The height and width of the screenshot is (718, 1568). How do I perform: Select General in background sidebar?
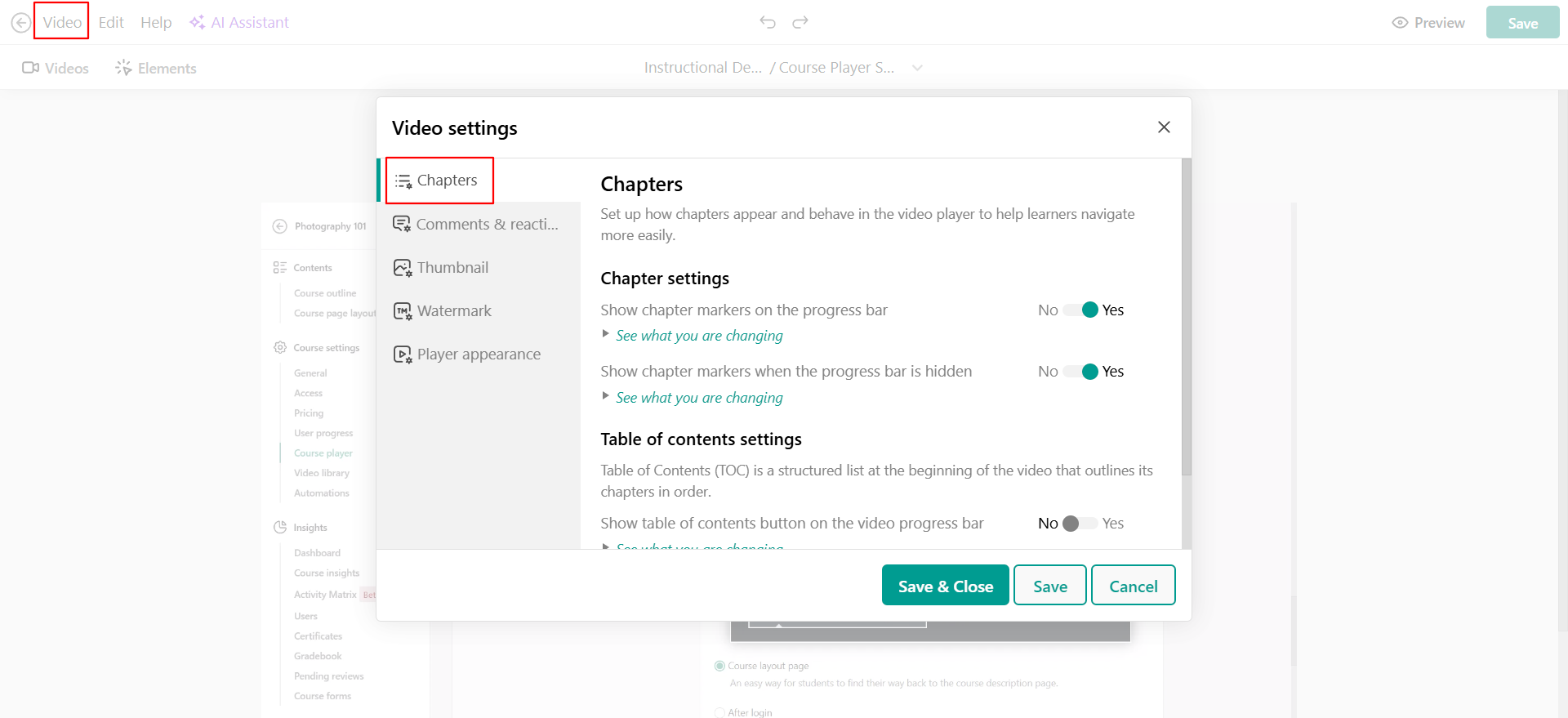pos(310,373)
